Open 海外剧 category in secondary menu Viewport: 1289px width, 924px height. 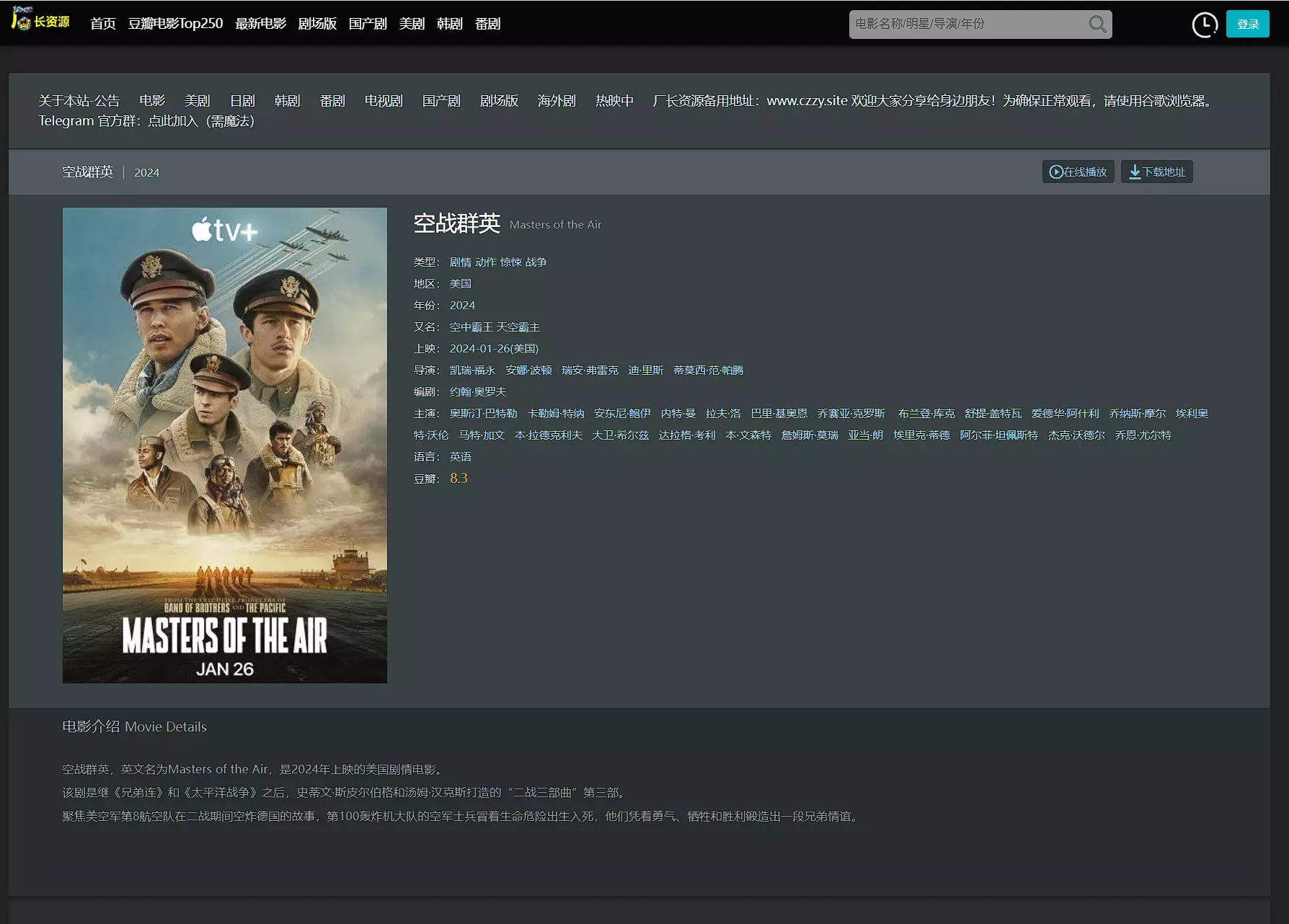[x=557, y=101]
